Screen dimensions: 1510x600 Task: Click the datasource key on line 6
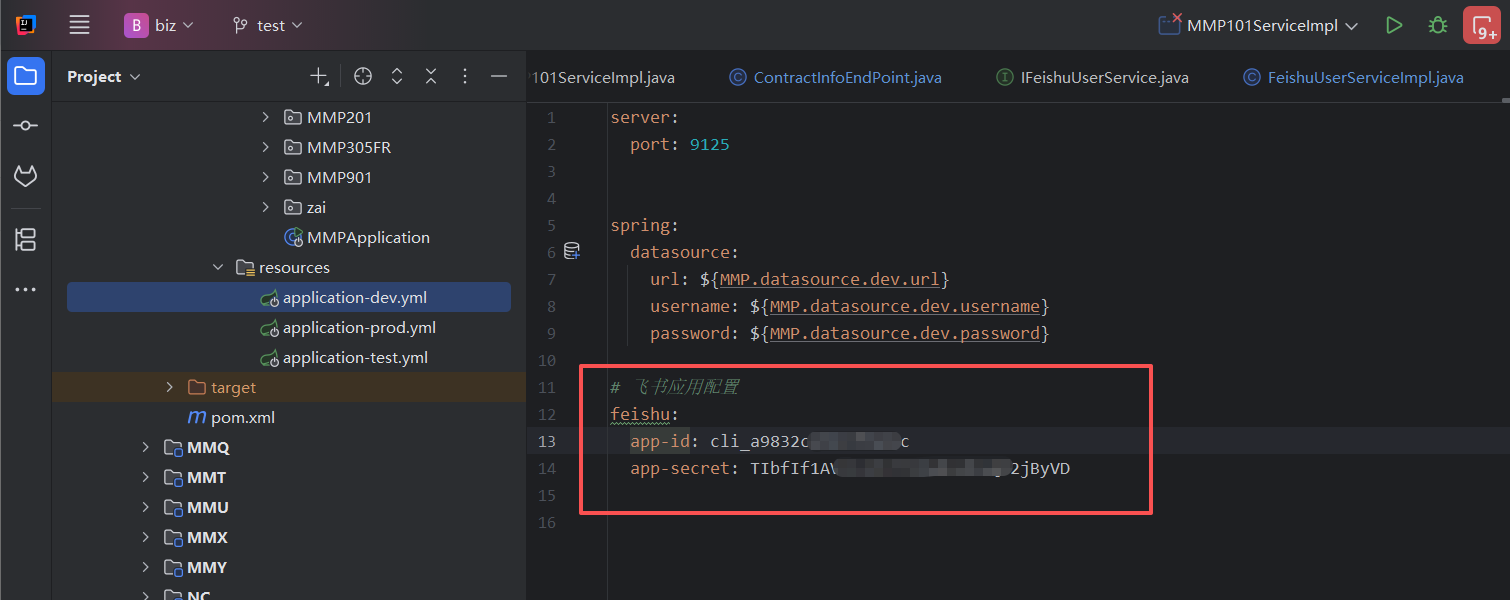680,252
